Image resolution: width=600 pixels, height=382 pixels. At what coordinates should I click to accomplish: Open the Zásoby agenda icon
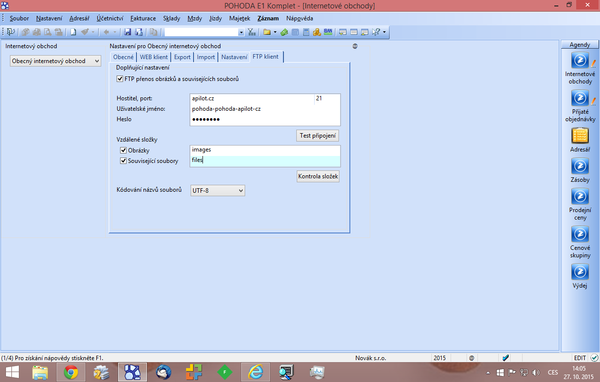(x=580, y=167)
